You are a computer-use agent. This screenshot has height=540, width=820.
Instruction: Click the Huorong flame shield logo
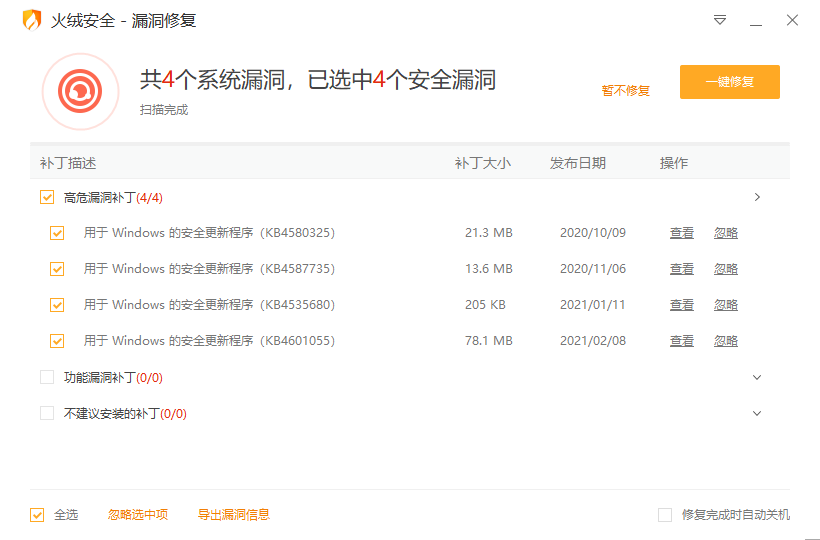point(31,20)
